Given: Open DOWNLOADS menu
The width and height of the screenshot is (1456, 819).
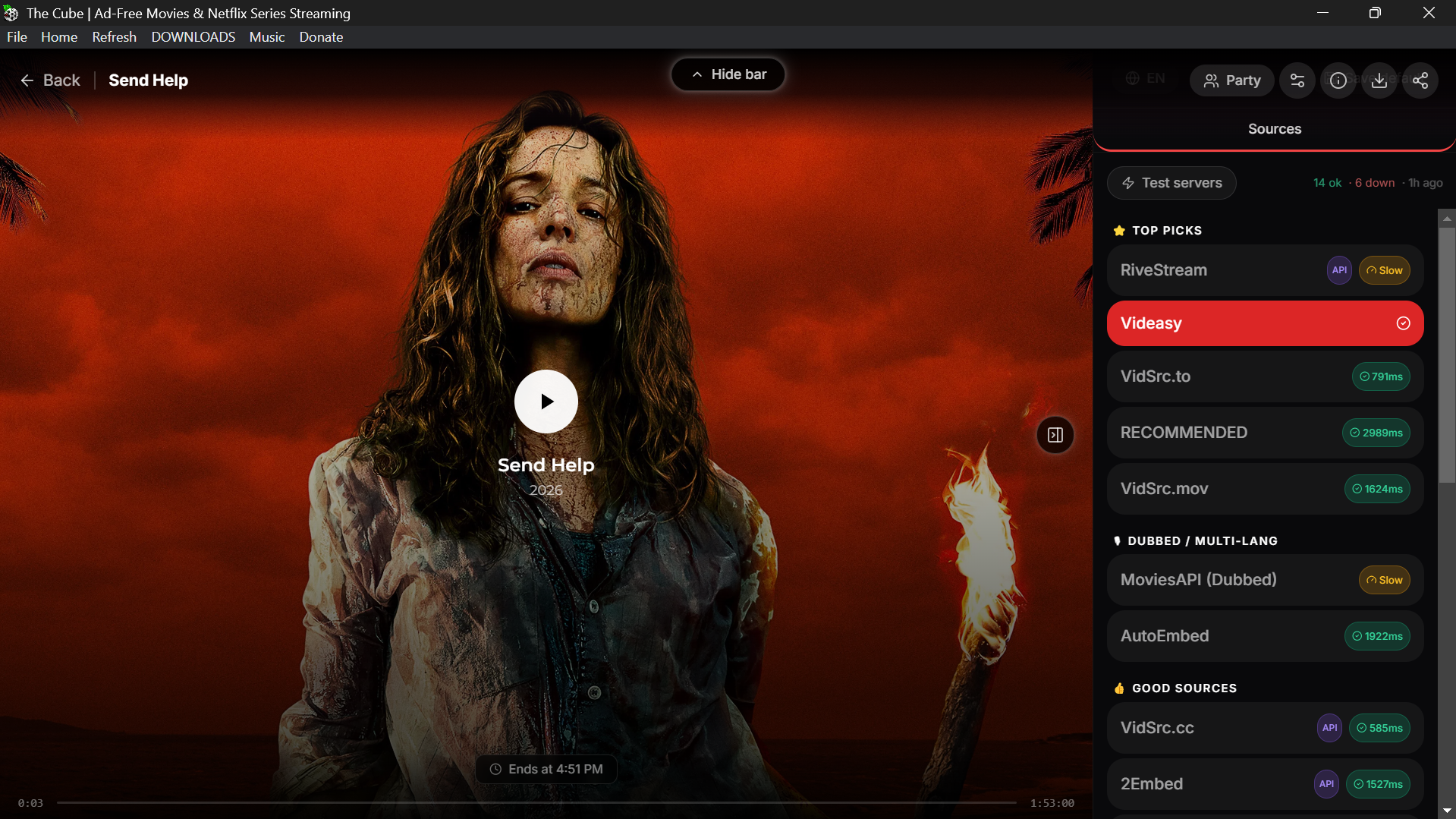Looking at the screenshot, I should tap(193, 37).
